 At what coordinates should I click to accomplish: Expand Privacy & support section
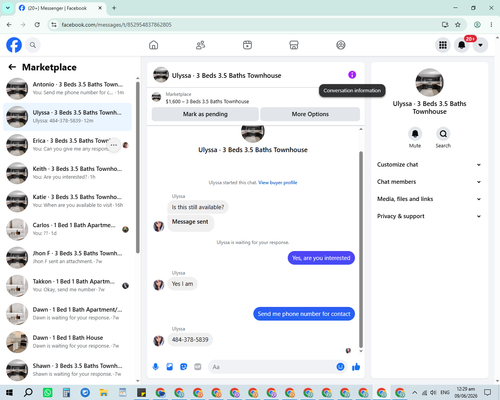[429, 216]
